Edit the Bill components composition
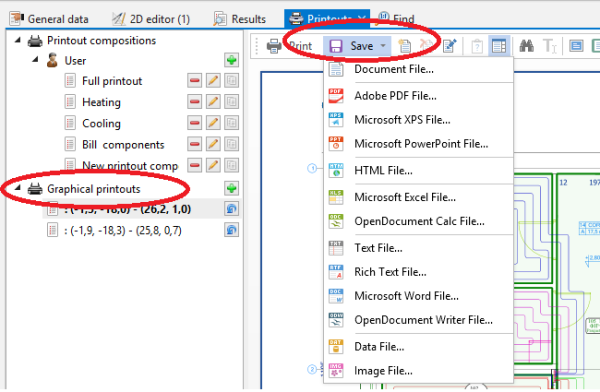The width and height of the screenshot is (600, 392). click(213, 144)
